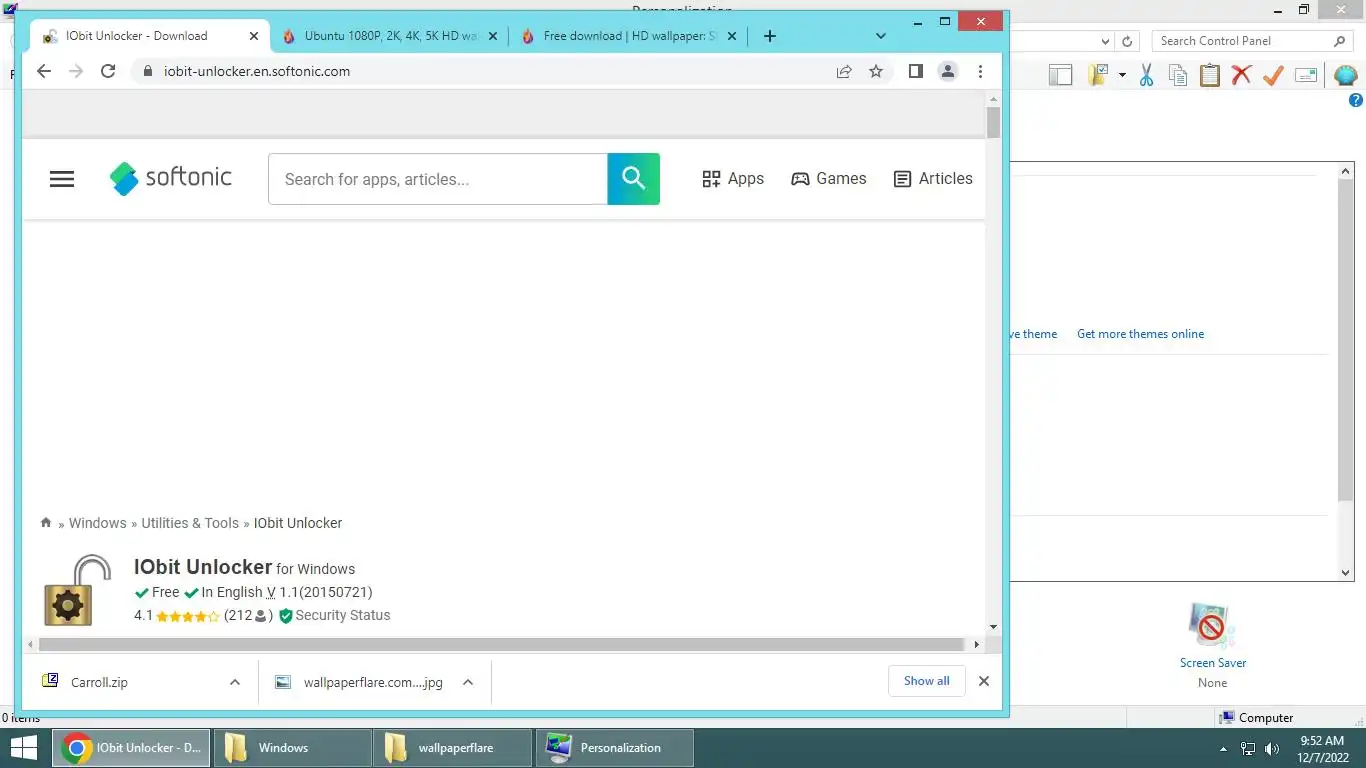Click the IObit Unlocker padlock icon

(x=77, y=591)
